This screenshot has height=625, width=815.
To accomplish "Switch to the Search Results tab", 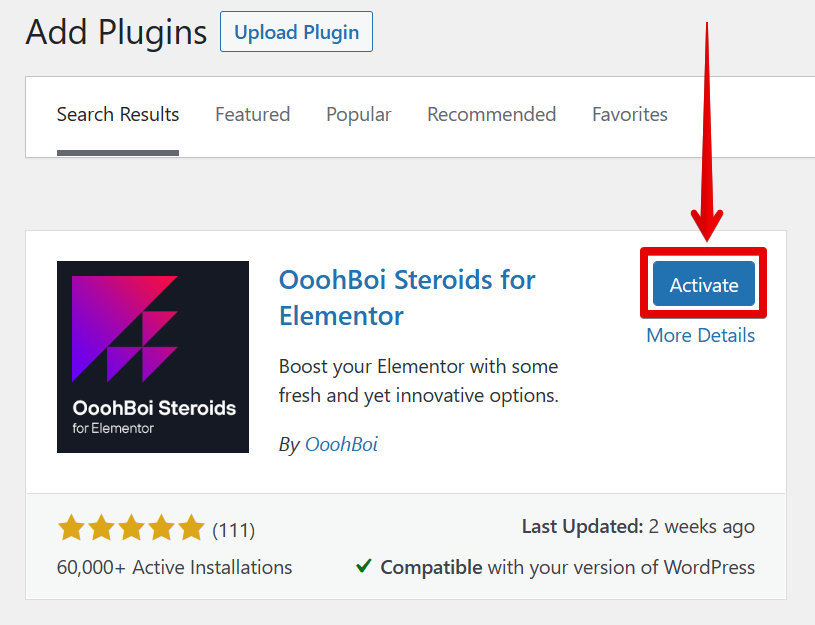I will (x=118, y=115).
